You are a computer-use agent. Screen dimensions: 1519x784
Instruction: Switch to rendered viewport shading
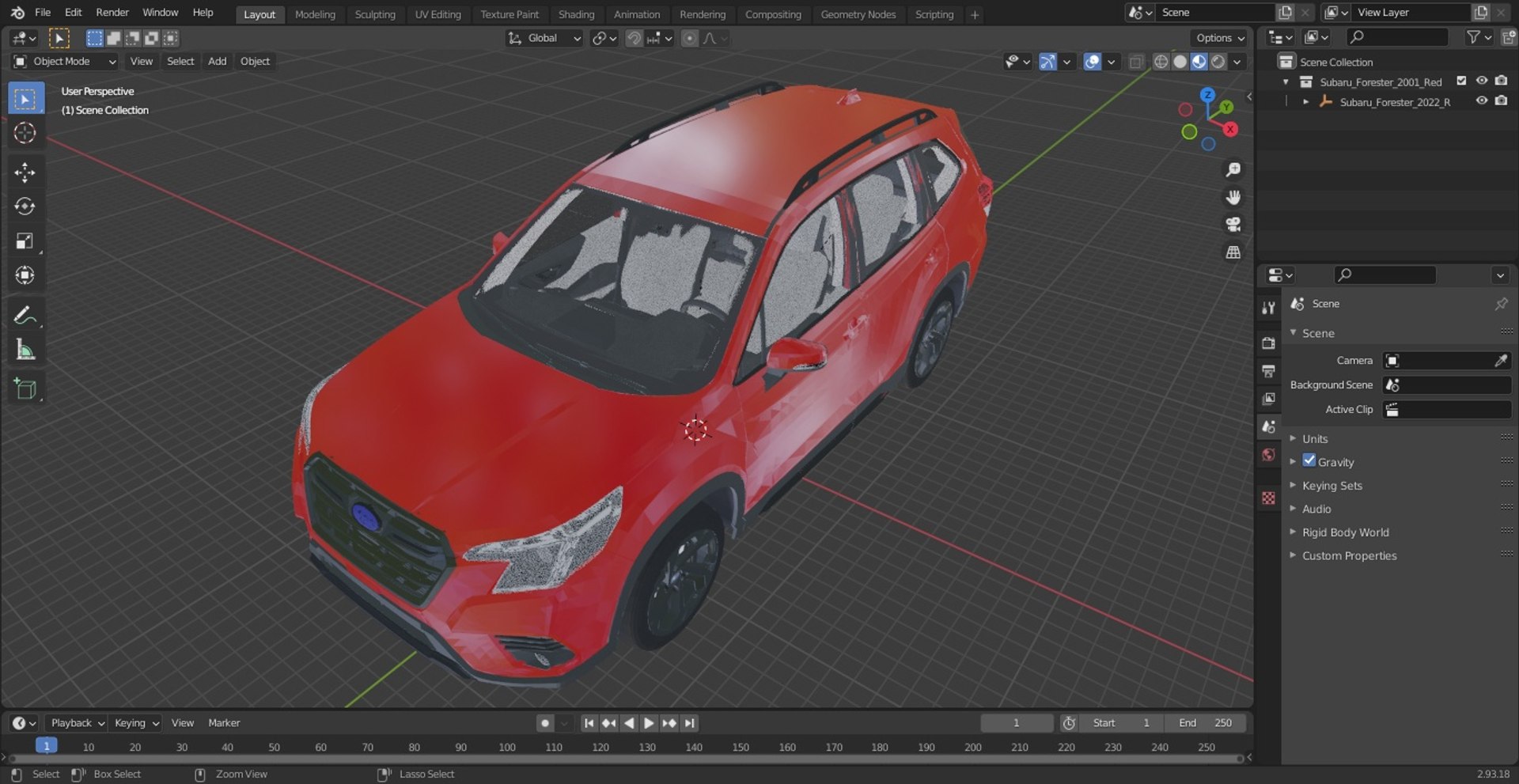pos(1218,62)
